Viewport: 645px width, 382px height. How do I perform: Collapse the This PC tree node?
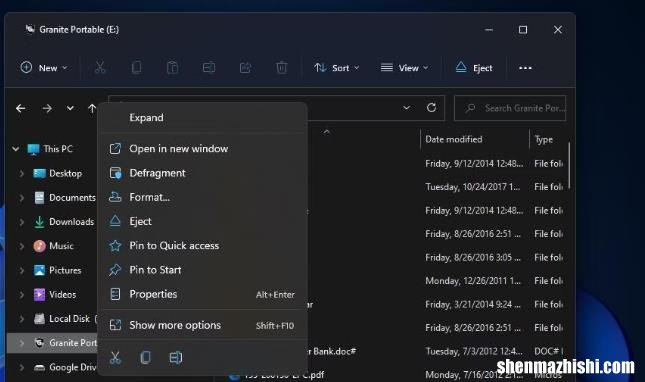tap(16, 149)
